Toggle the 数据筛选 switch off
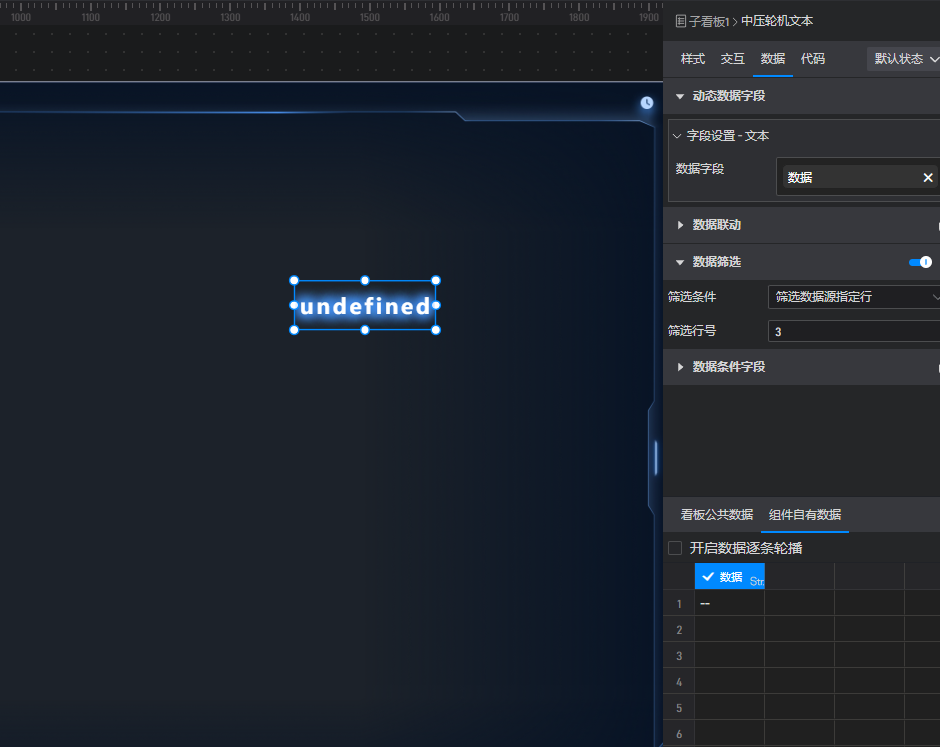The height and width of the screenshot is (747, 940). (920, 262)
